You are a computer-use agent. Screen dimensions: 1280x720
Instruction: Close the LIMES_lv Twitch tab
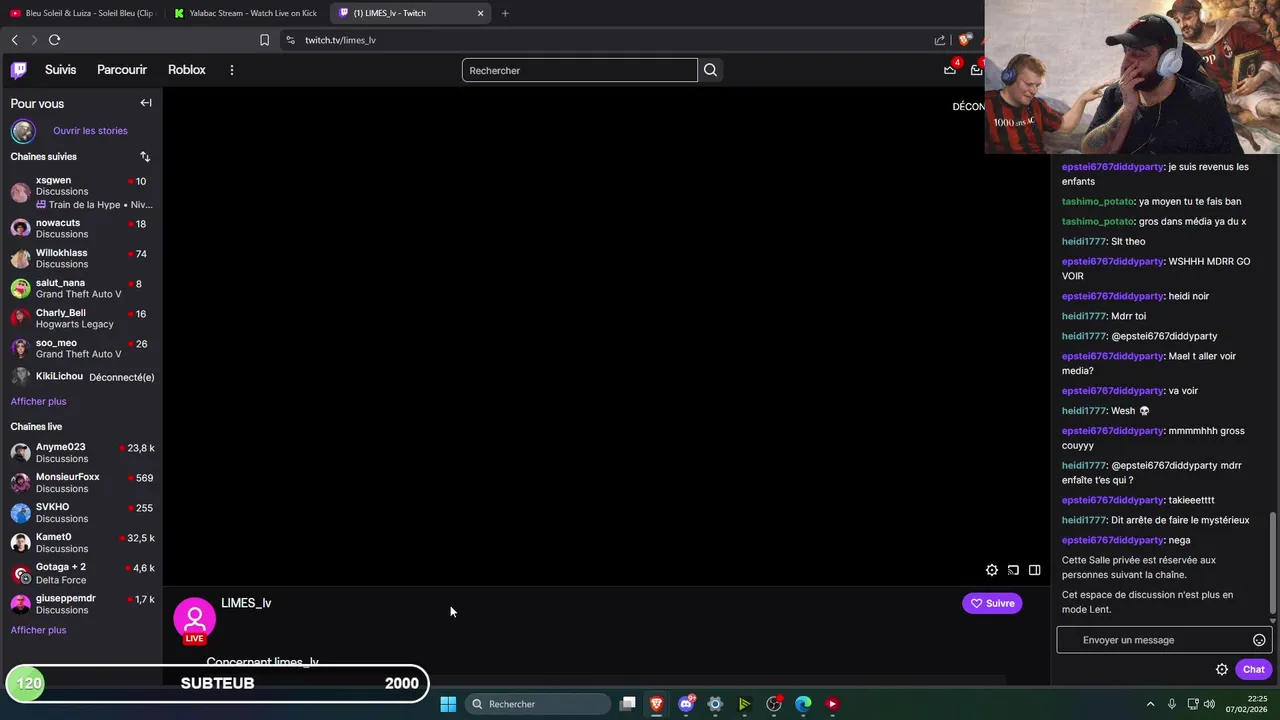480,13
